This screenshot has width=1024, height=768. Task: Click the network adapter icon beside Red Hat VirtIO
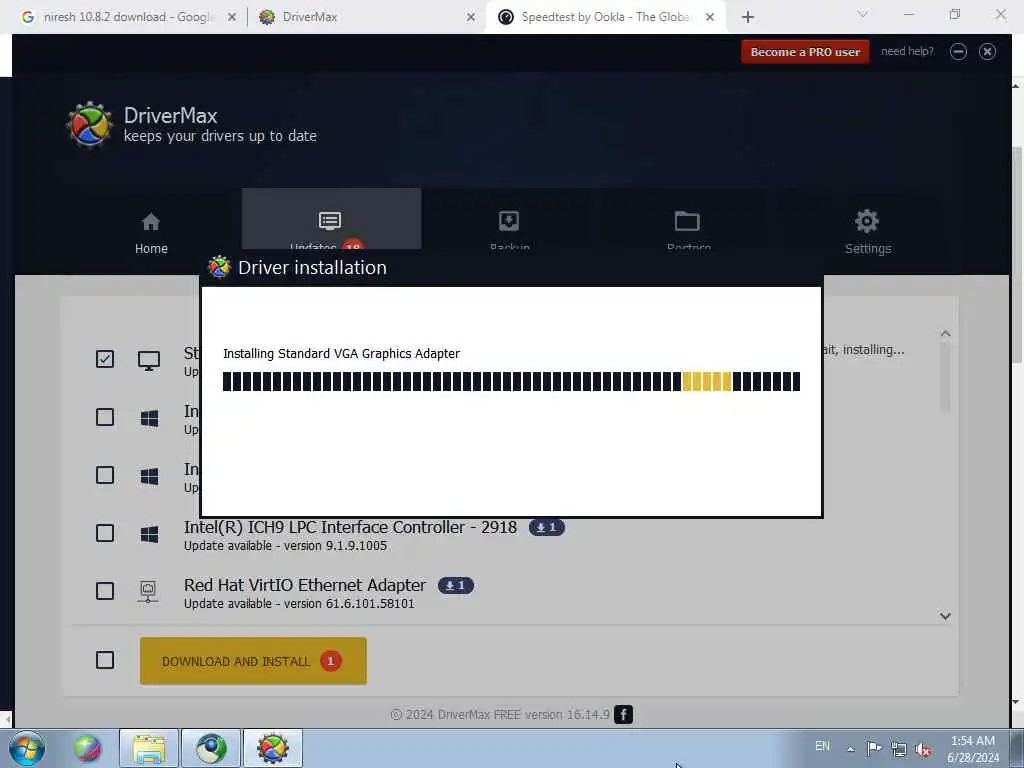pyautogui.click(x=148, y=592)
